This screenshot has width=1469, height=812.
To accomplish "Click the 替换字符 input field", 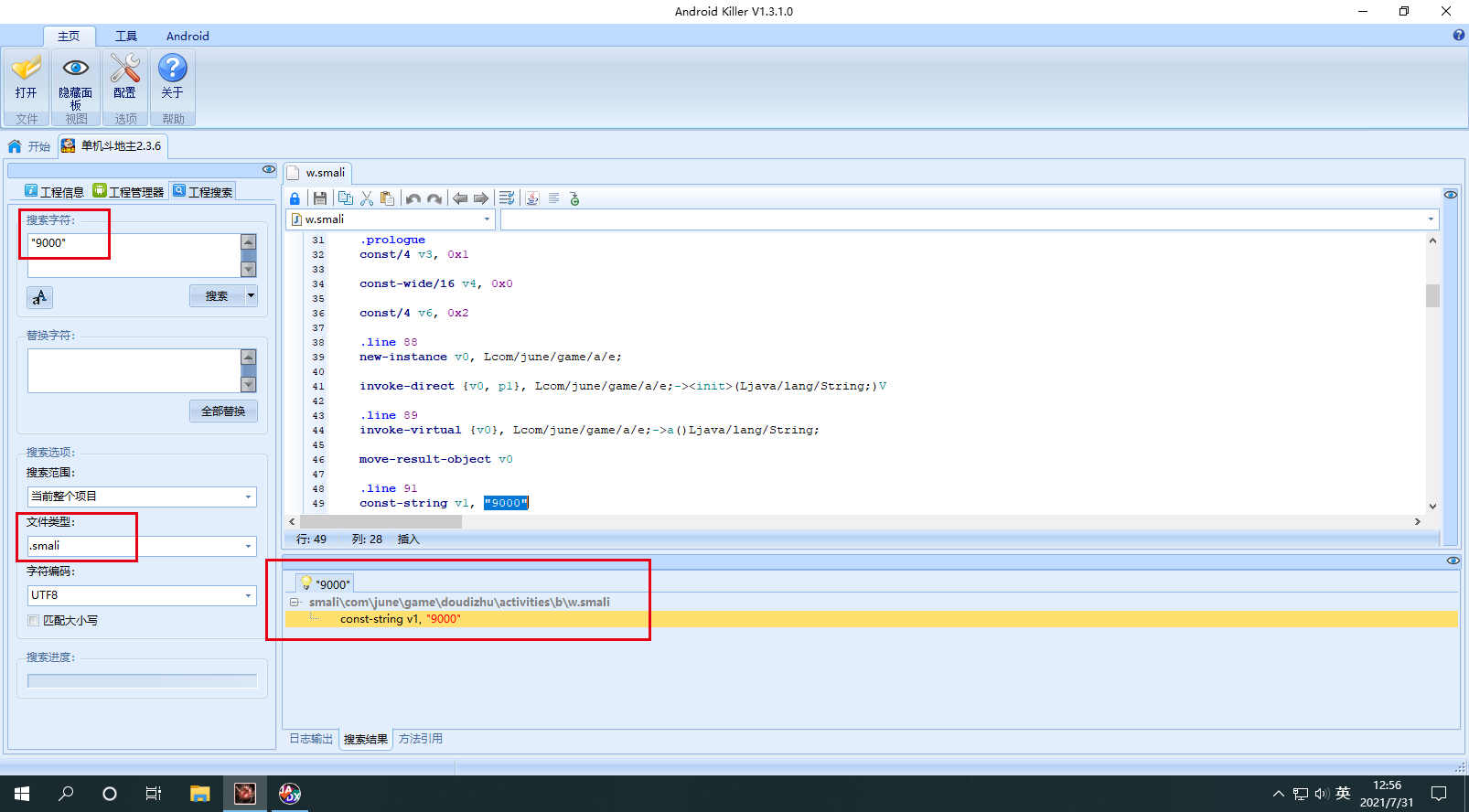I will 134,370.
